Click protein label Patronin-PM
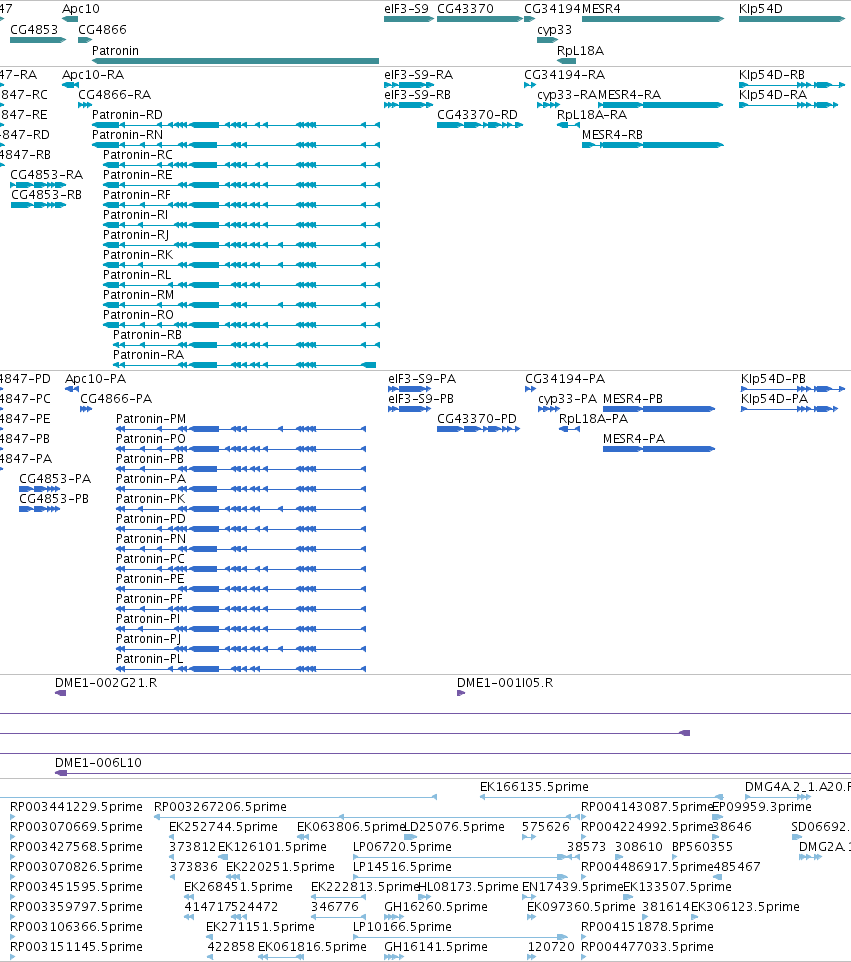Viewport: 851px width, 962px height. coord(151,419)
